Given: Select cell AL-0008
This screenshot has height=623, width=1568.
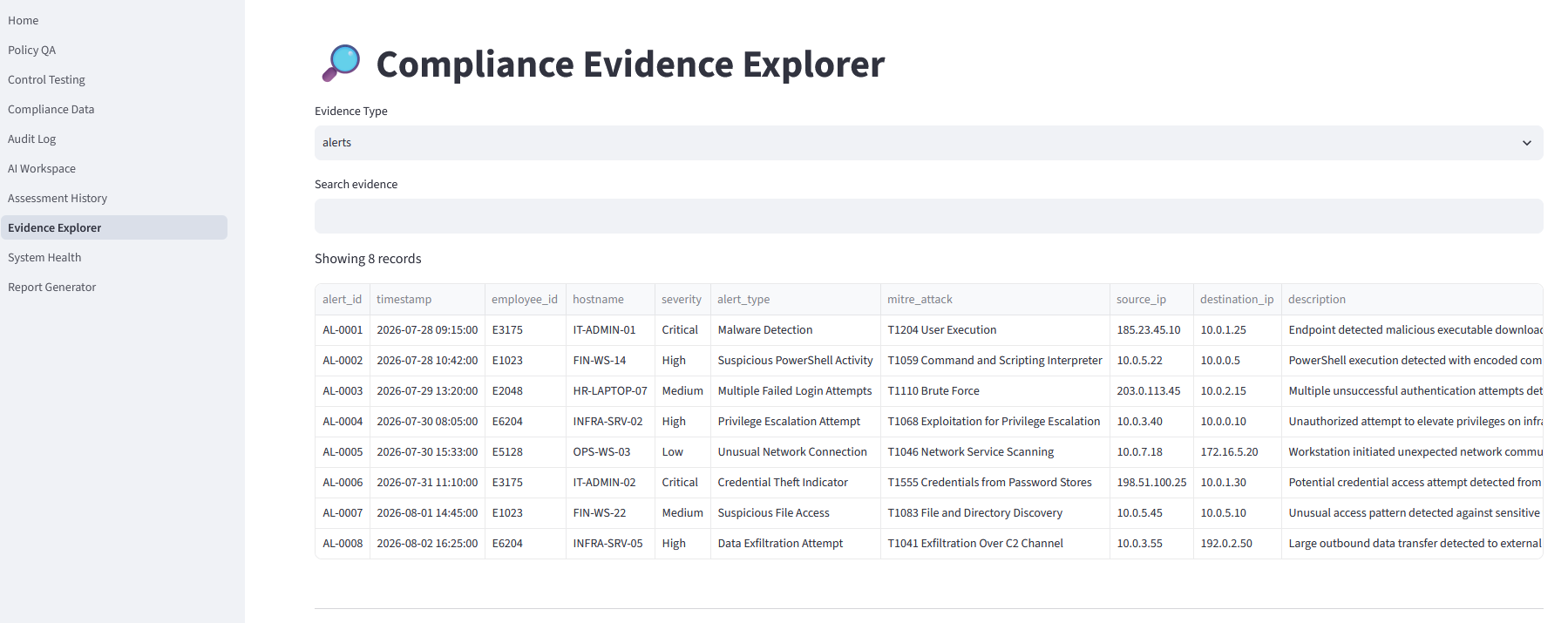Looking at the screenshot, I should point(343,544).
